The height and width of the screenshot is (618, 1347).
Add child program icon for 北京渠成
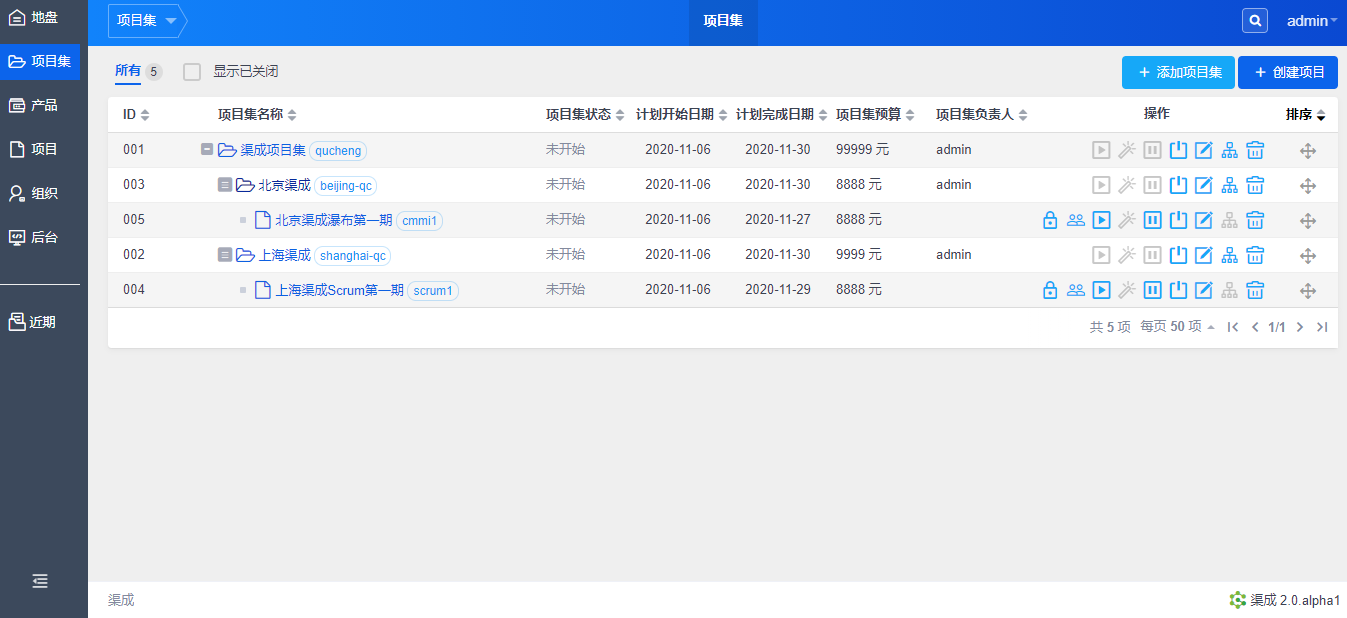pyautogui.click(x=1230, y=185)
